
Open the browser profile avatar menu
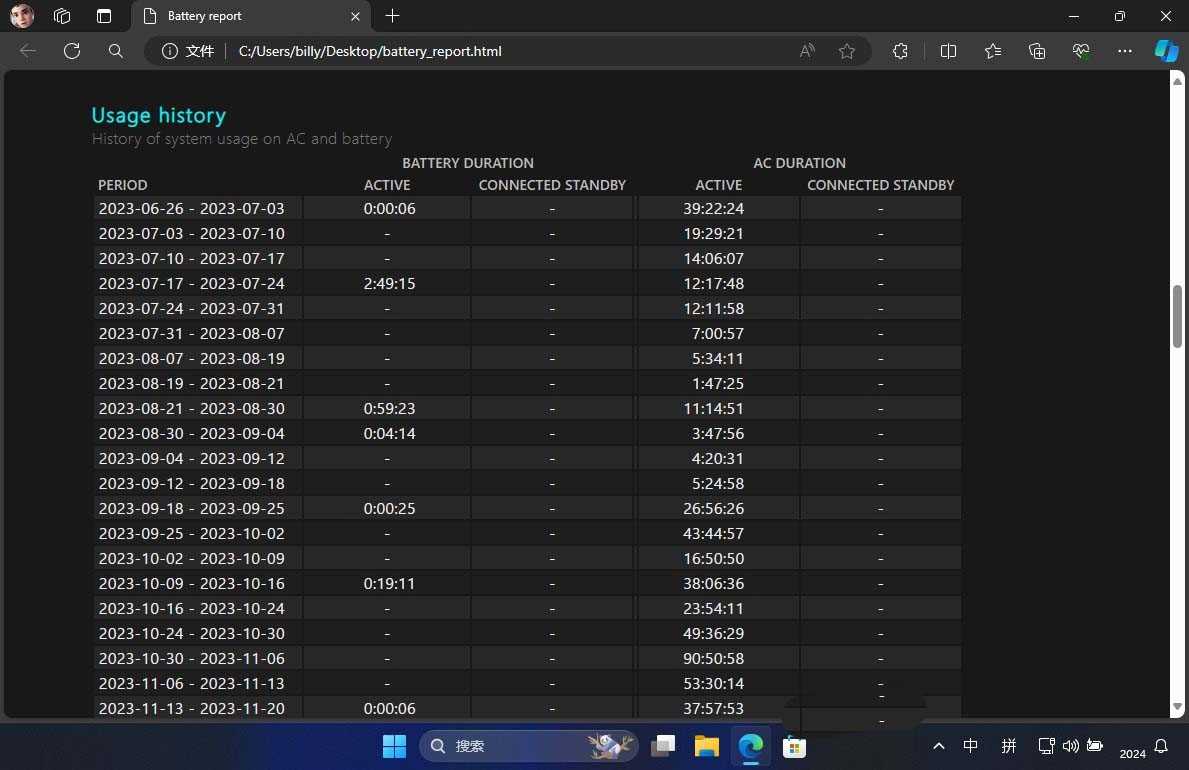(x=22, y=16)
